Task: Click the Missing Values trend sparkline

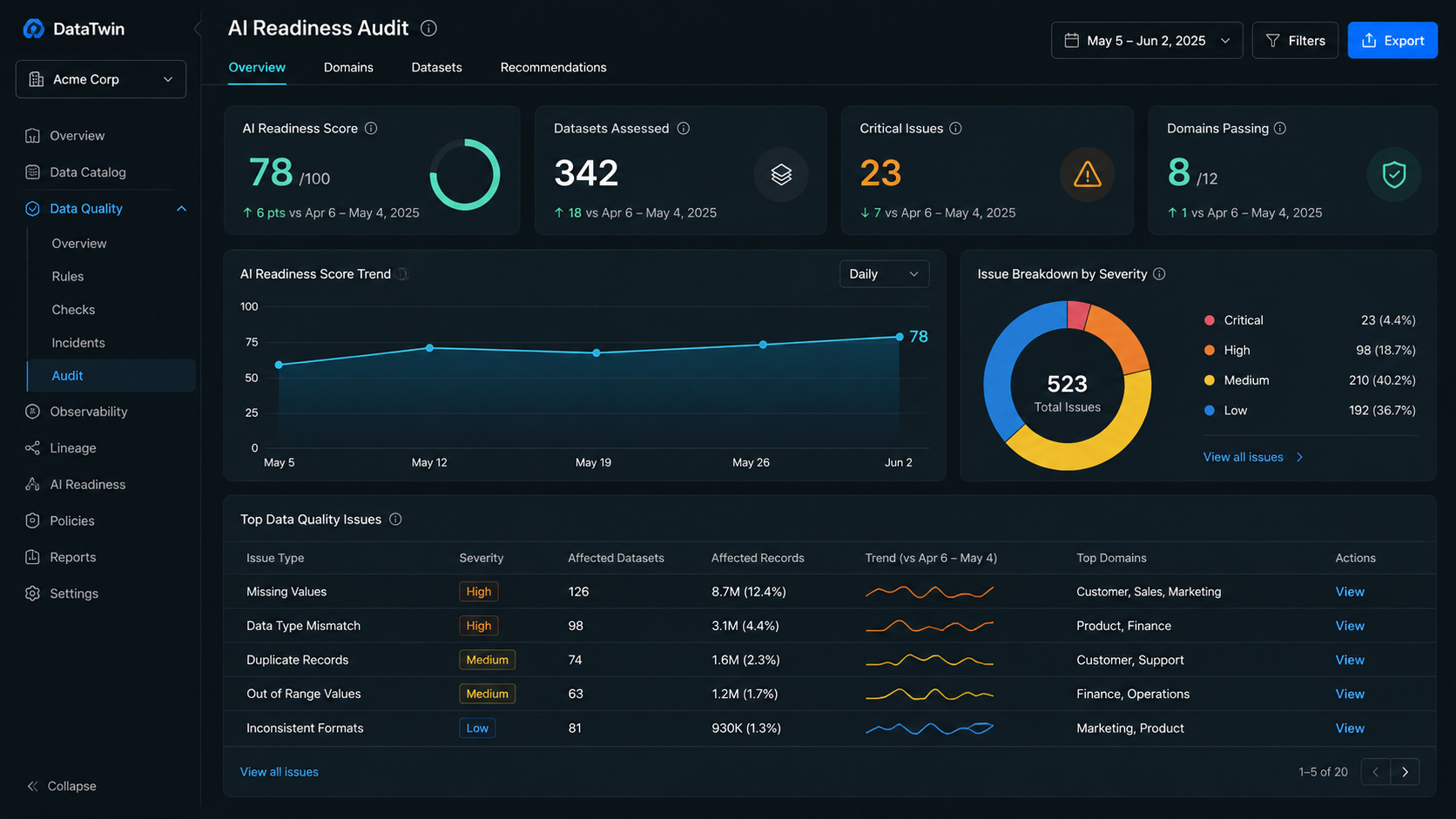Action: click(x=929, y=592)
